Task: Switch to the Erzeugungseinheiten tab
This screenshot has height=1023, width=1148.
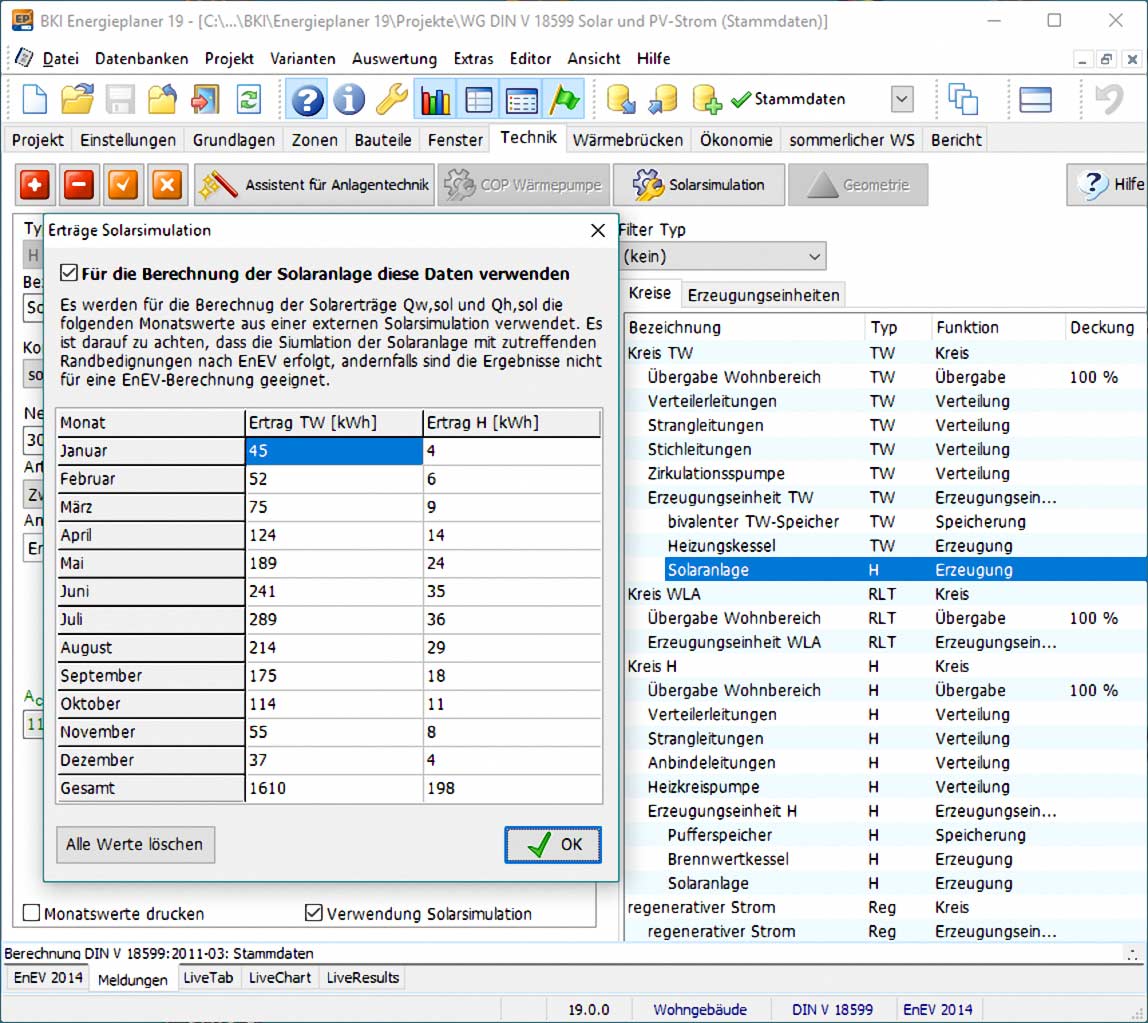Action: point(763,294)
